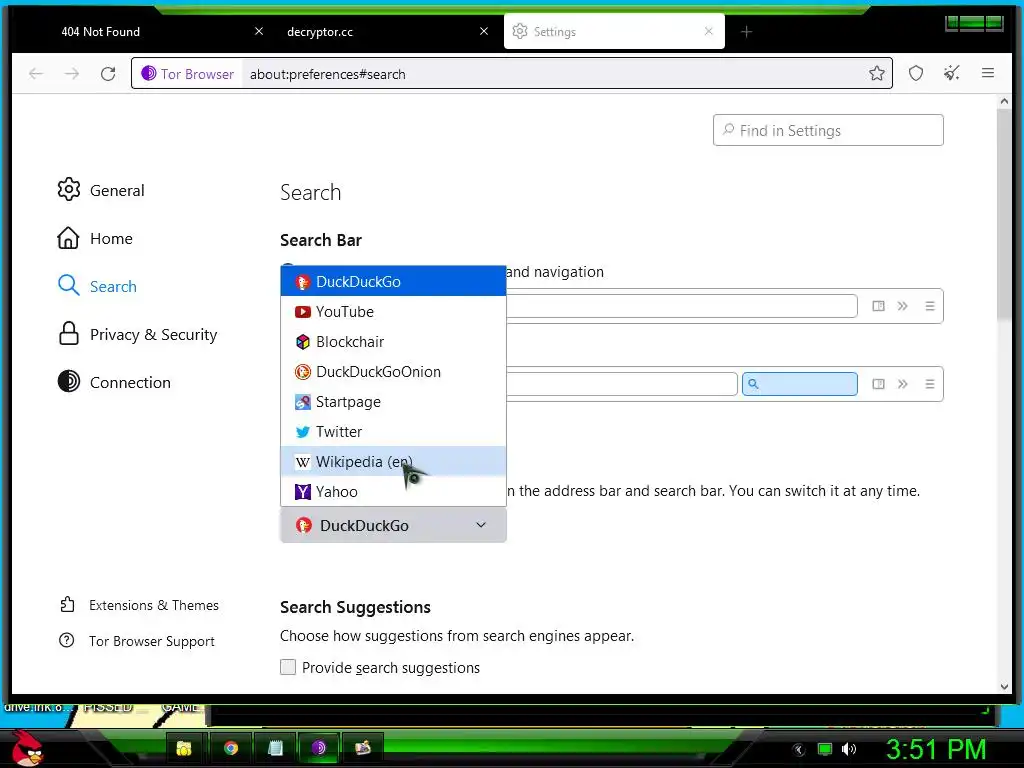Select DuckDuckGo in the engine list
The width and height of the screenshot is (1024, 768).
tap(393, 281)
